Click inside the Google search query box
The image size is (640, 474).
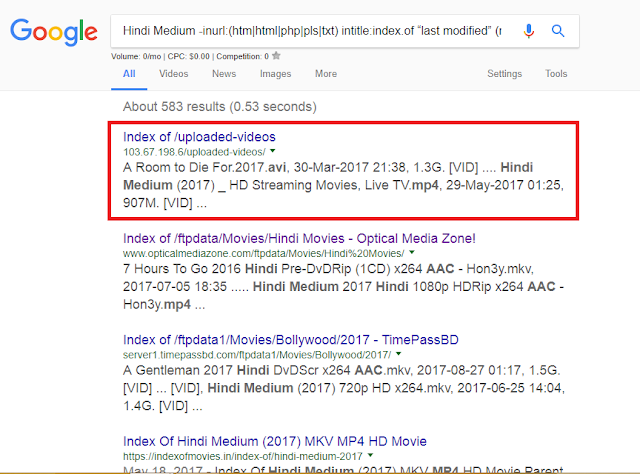pos(310,30)
